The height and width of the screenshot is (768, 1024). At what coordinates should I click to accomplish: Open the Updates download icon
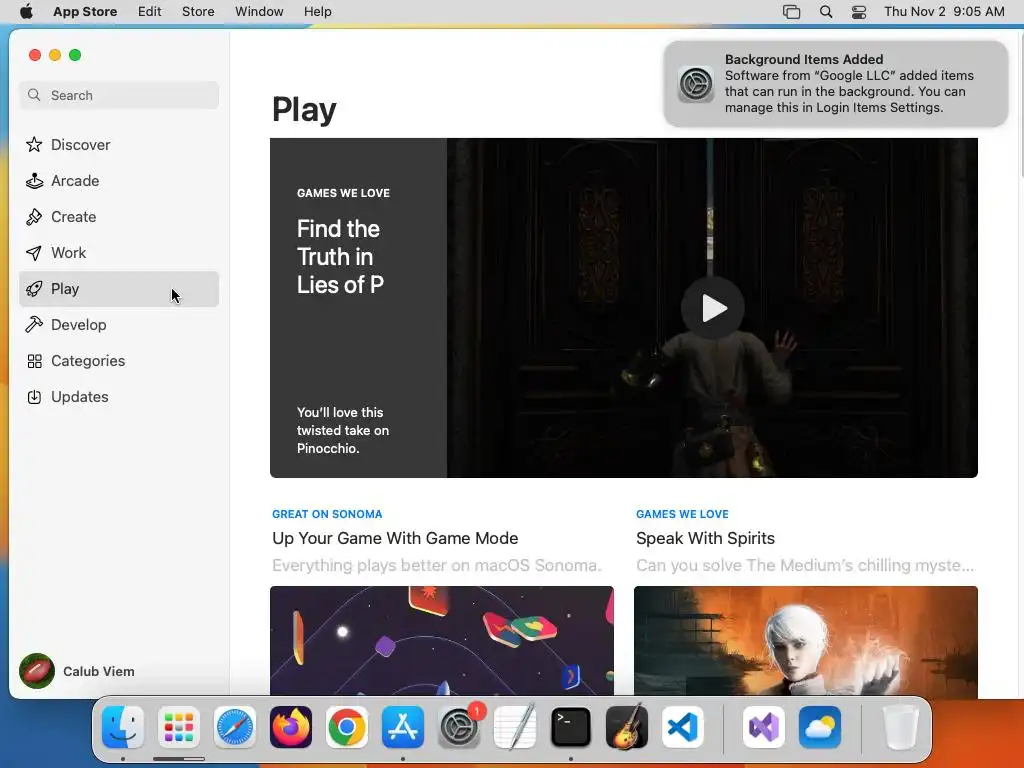pyautogui.click(x=34, y=396)
